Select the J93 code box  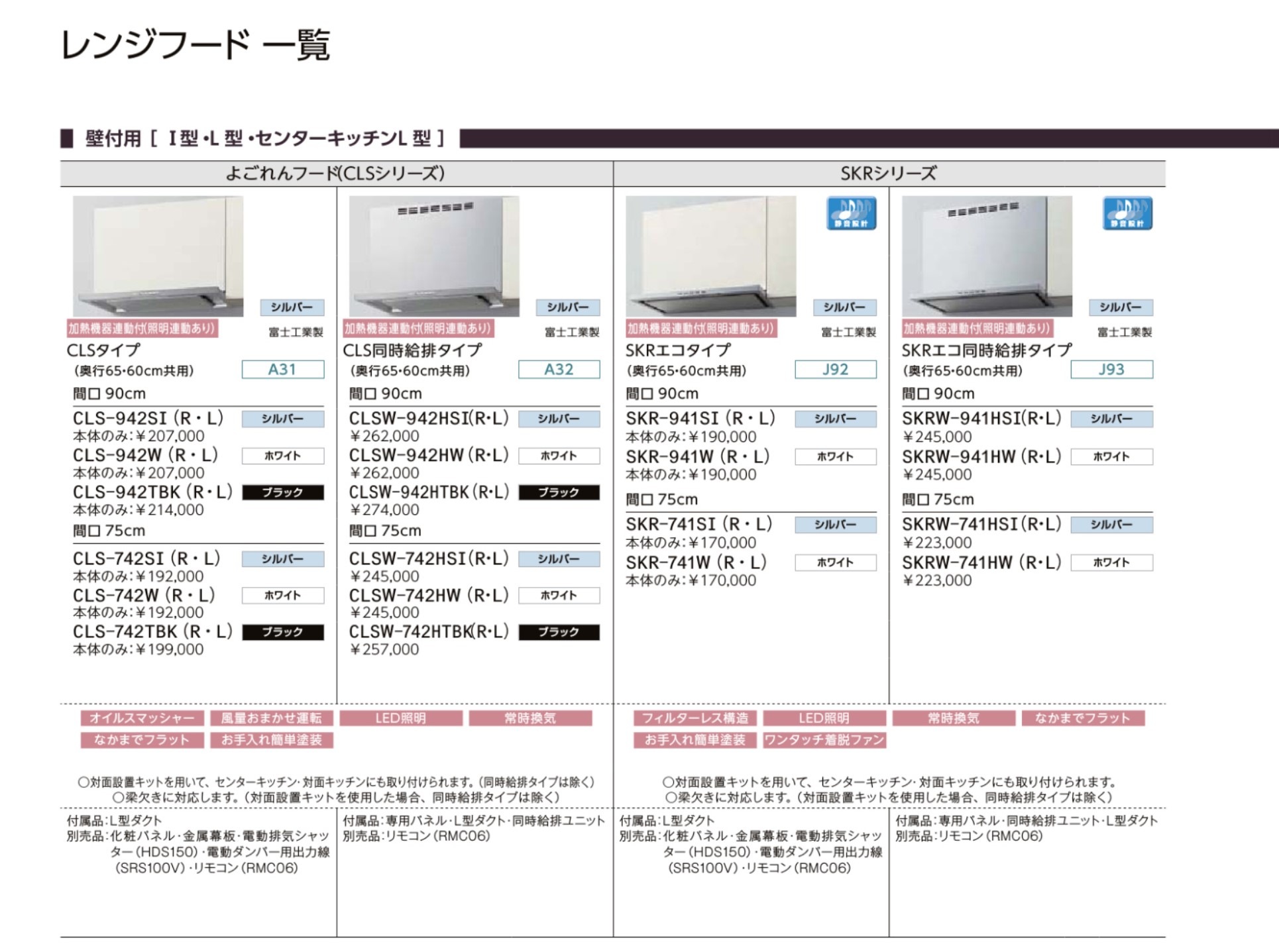(1112, 370)
